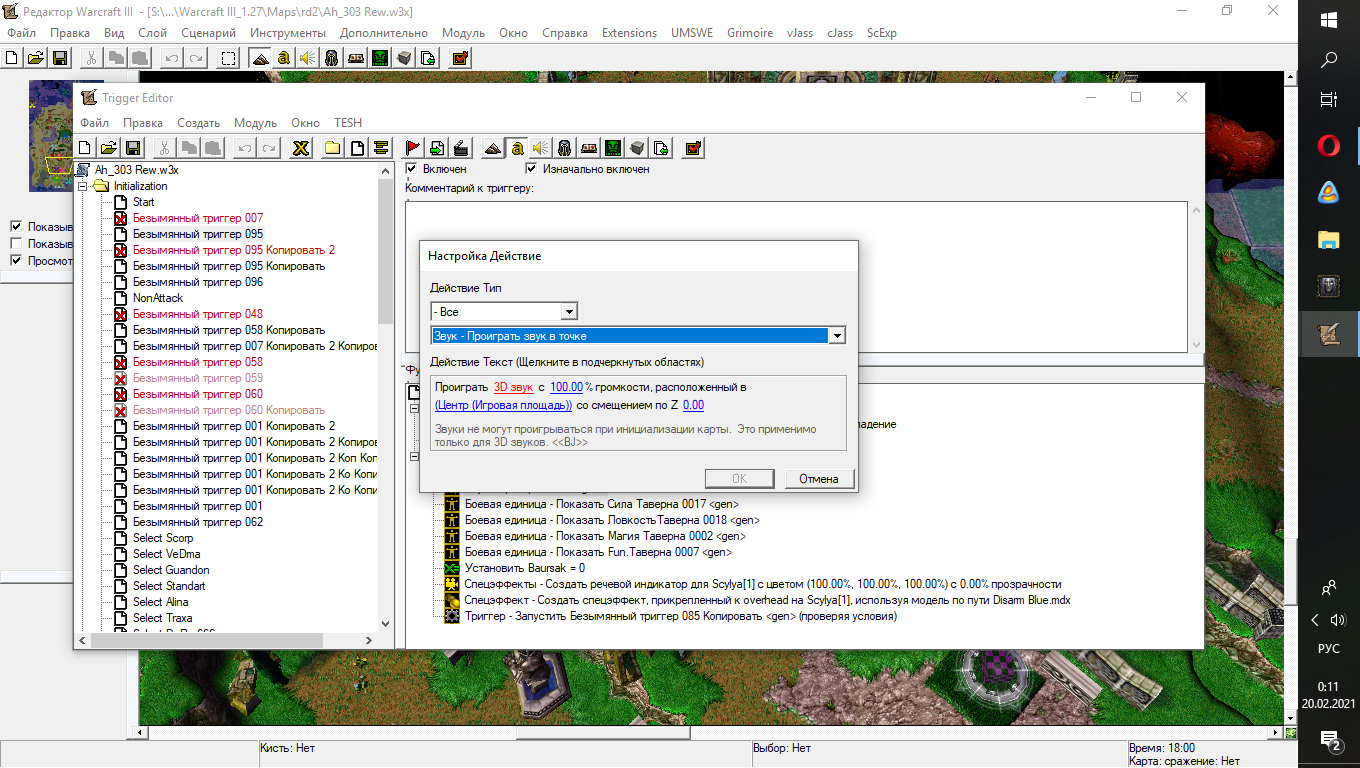Create new category folder icon in Trigger Editor

tap(331, 148)
